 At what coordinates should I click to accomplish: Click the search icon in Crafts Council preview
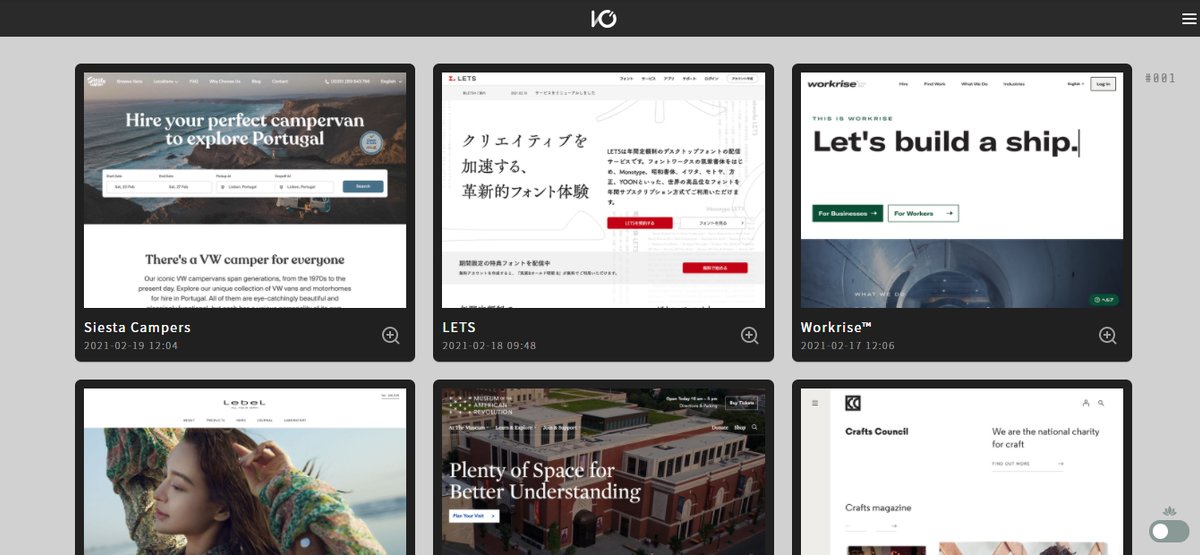click(x=1101, y=403)
